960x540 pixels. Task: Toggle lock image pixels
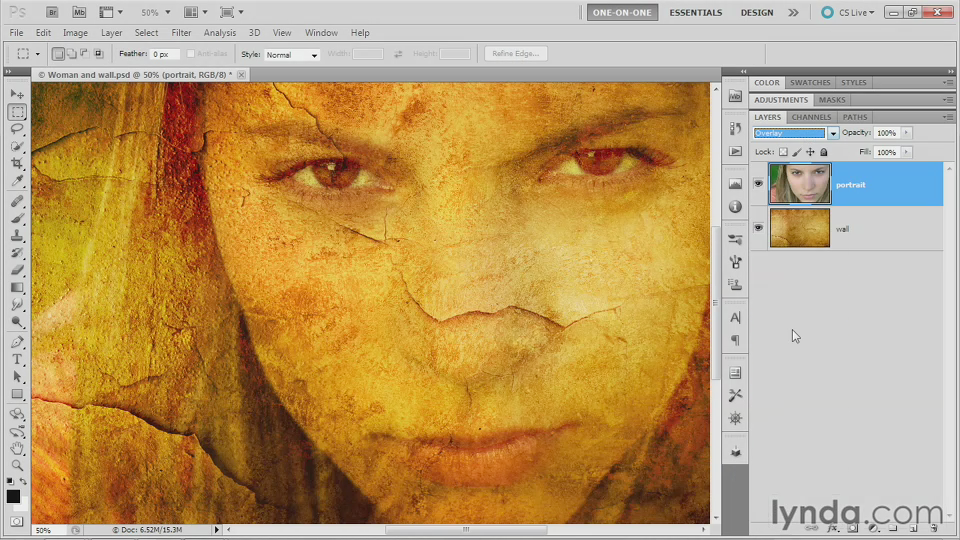point(797,152)
